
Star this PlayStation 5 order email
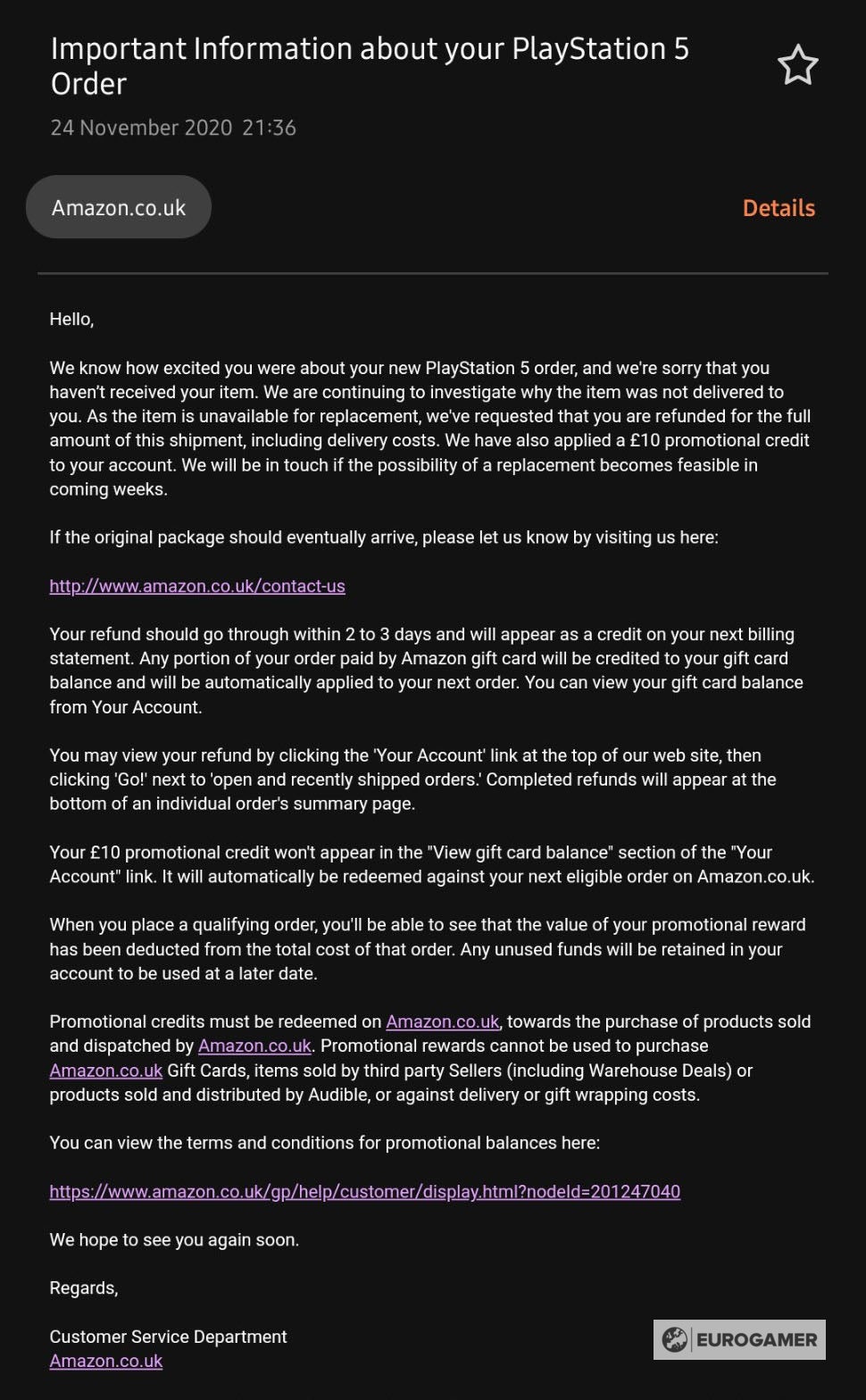(797, 65)
